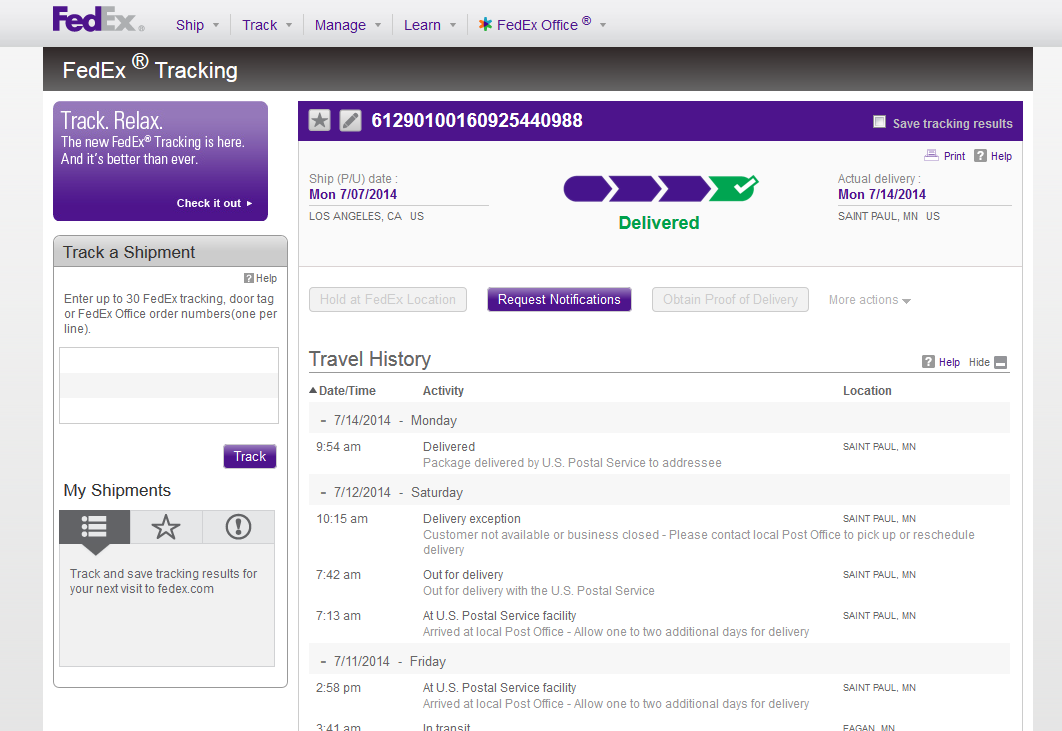Click the Help link in Track a Shipment

click(x=266, y=278)
